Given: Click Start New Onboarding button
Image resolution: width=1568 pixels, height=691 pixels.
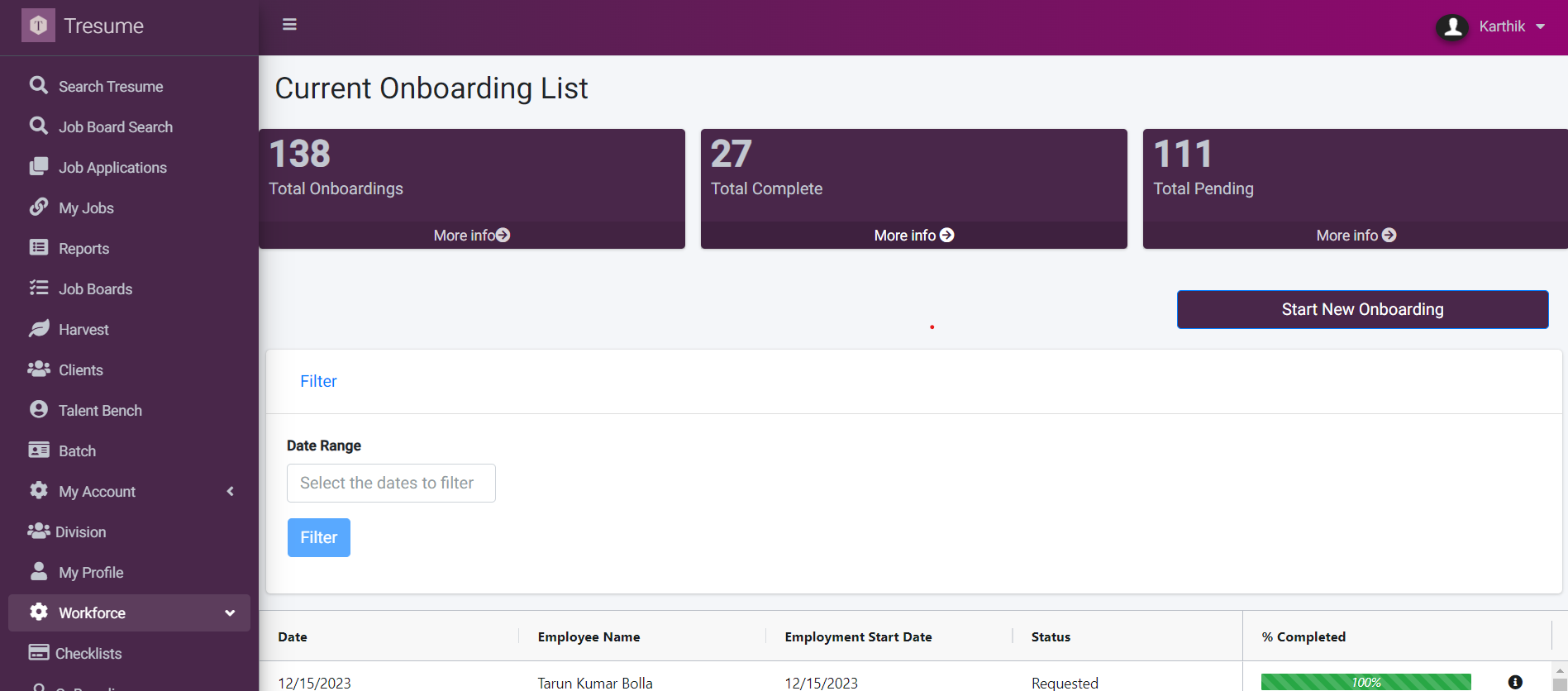Looking at the screenshot, I should (x=1363, y=309).
